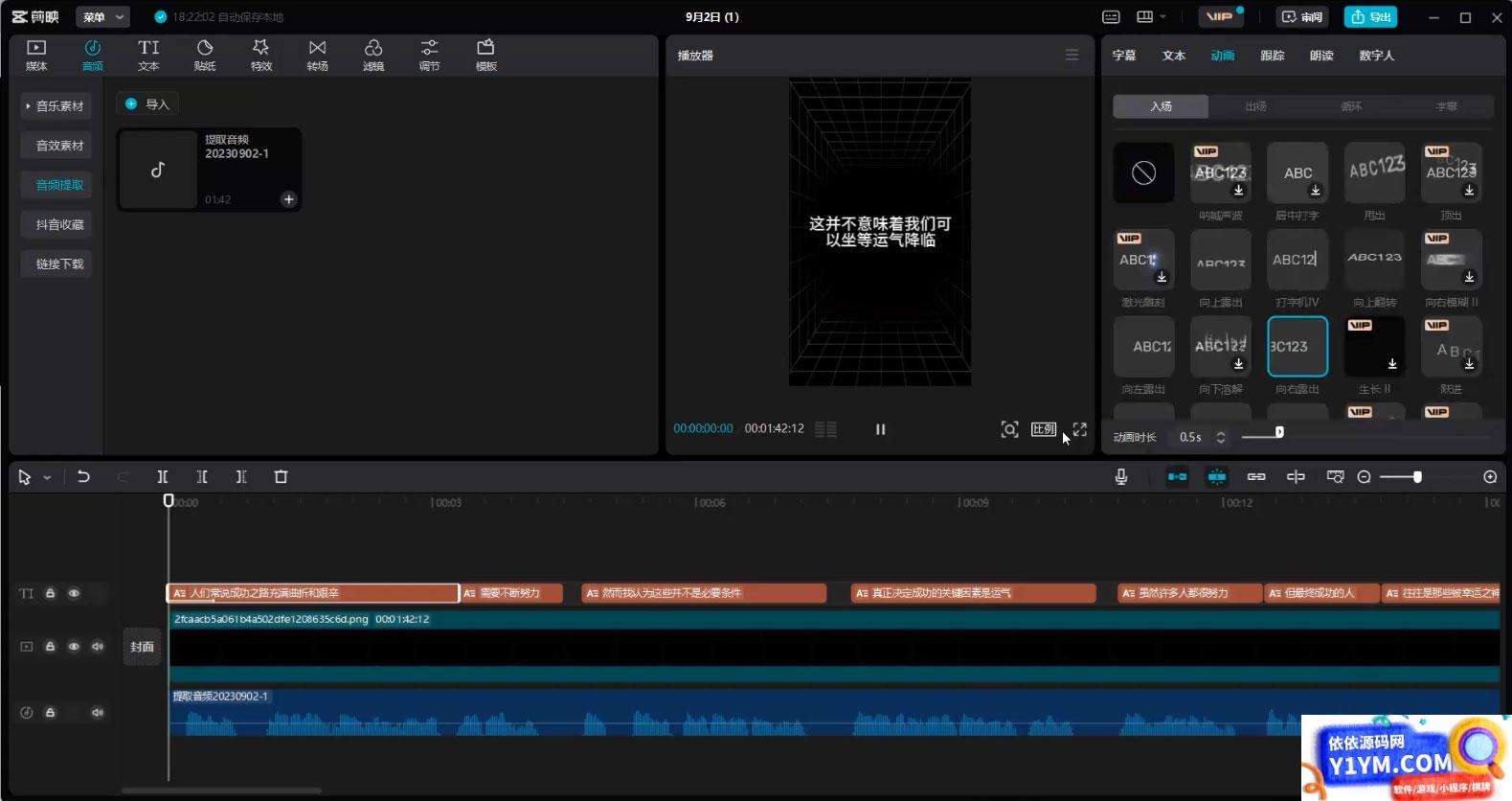Open 抖音收藏 Douyin favorites category
The height and width of the screenshot is (801, 1512).
click(56, 224)
